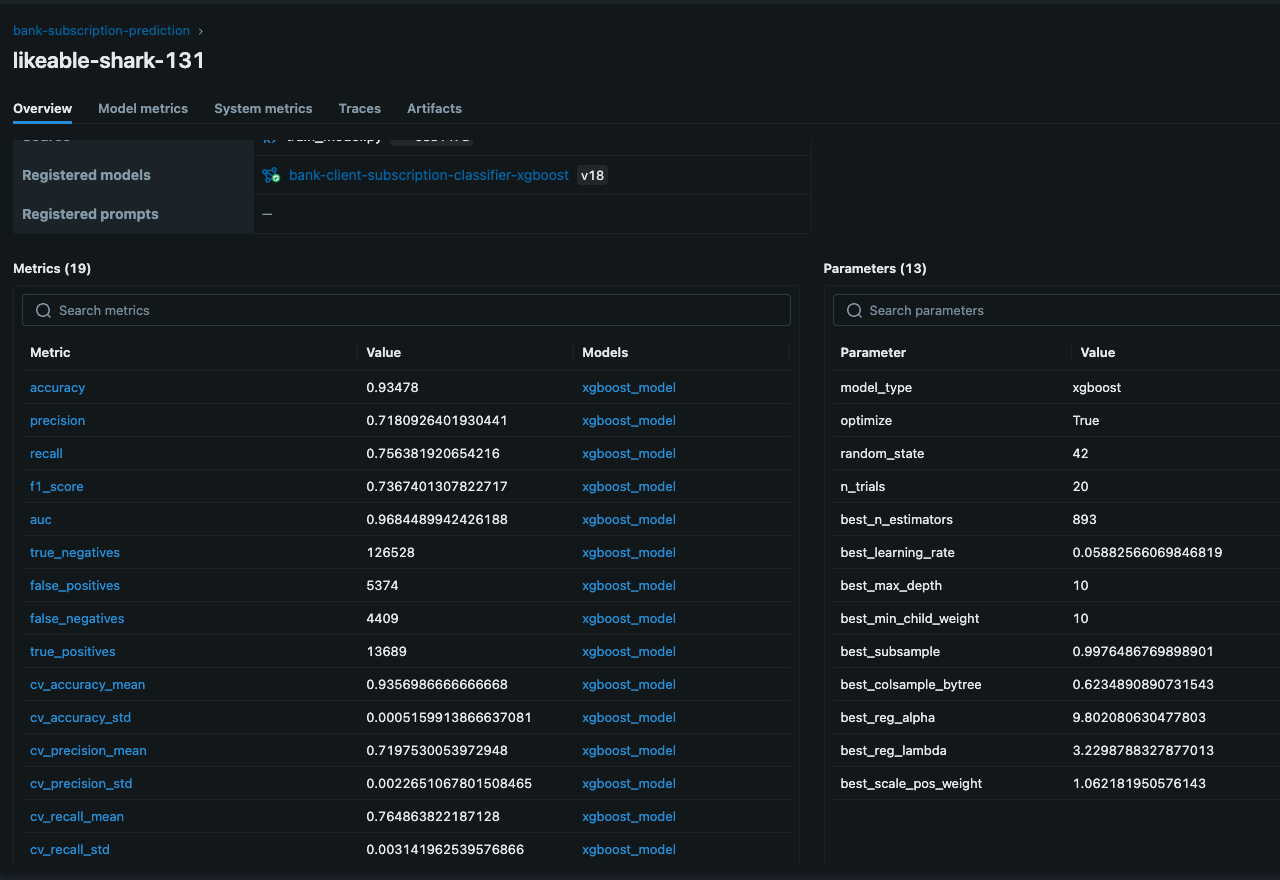This screenshot has height=880, width=1280.
Task: View the cv_precision_mean metric
Action: click(x=88, y=751)
